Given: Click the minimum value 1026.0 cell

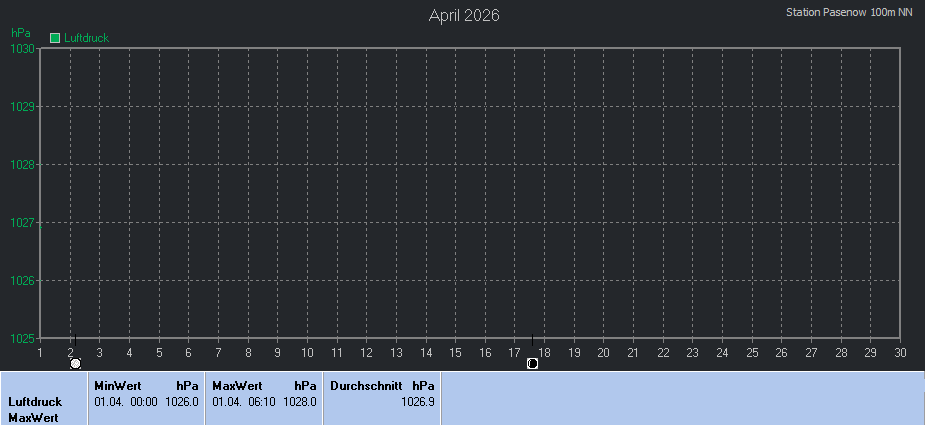Looking at the screenshot, I should tap(182, 401).
